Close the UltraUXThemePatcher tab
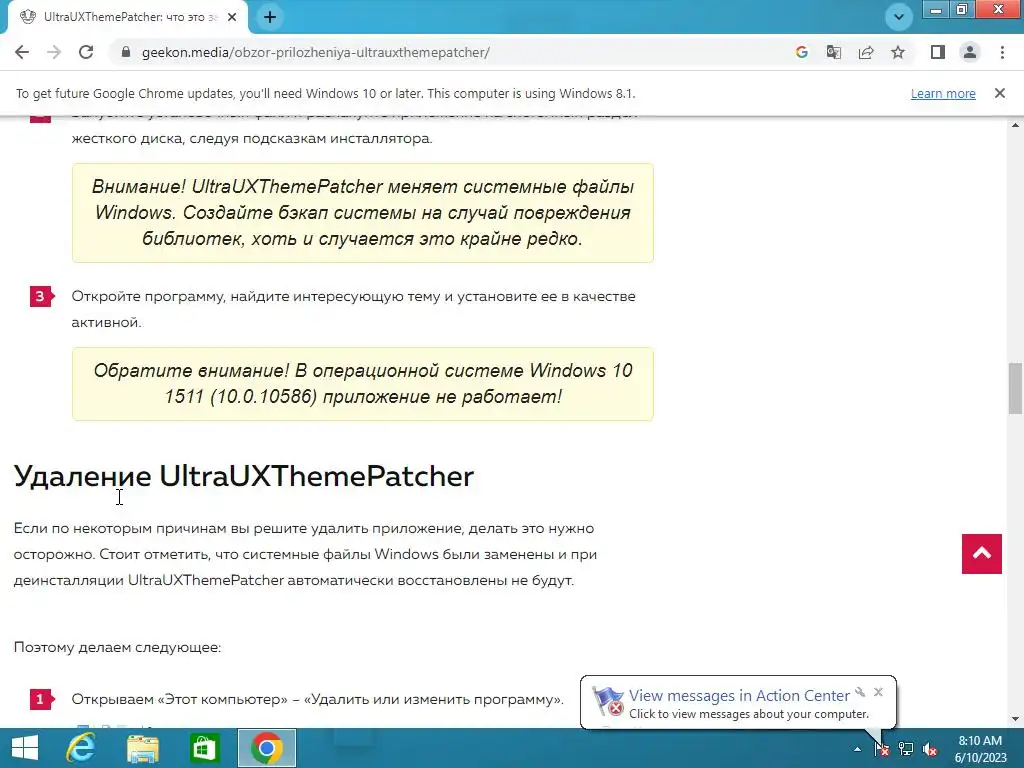1024x768 pixels. click(x=232, y=18)
